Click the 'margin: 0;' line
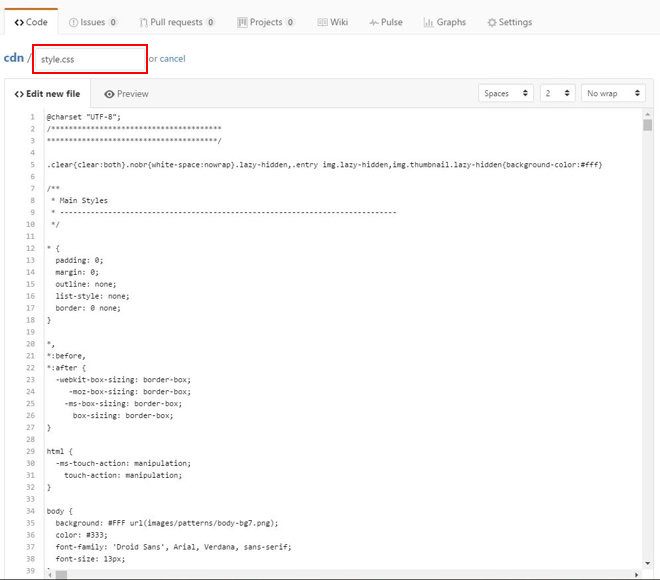The width and height of the screenshot is (660, 580). (77, 272)
